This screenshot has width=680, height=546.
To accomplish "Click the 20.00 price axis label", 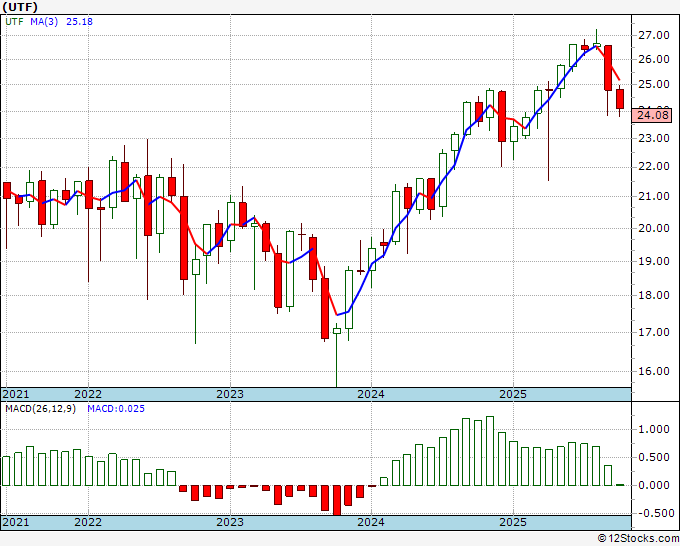I will (654, 228).
